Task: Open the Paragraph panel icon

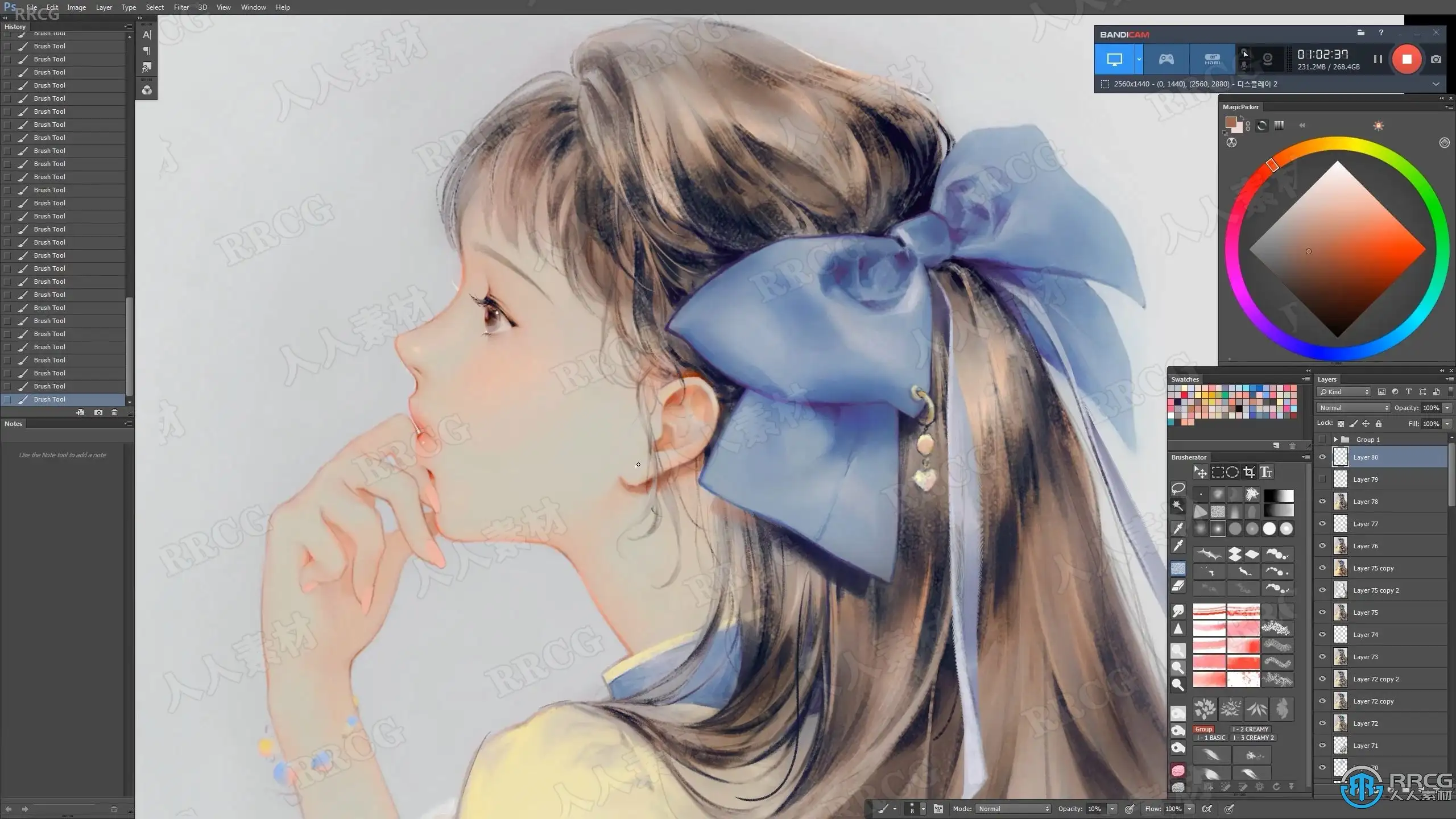Action: [147, 51]
